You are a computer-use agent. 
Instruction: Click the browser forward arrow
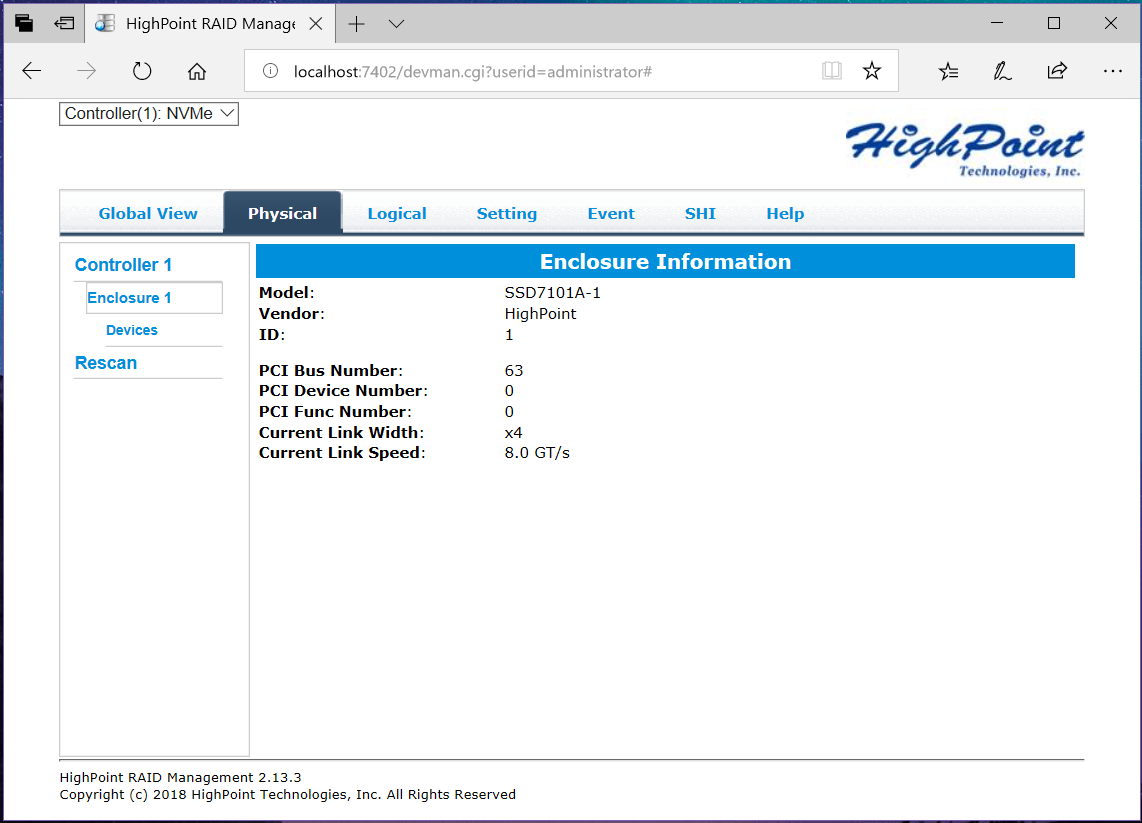87,71
